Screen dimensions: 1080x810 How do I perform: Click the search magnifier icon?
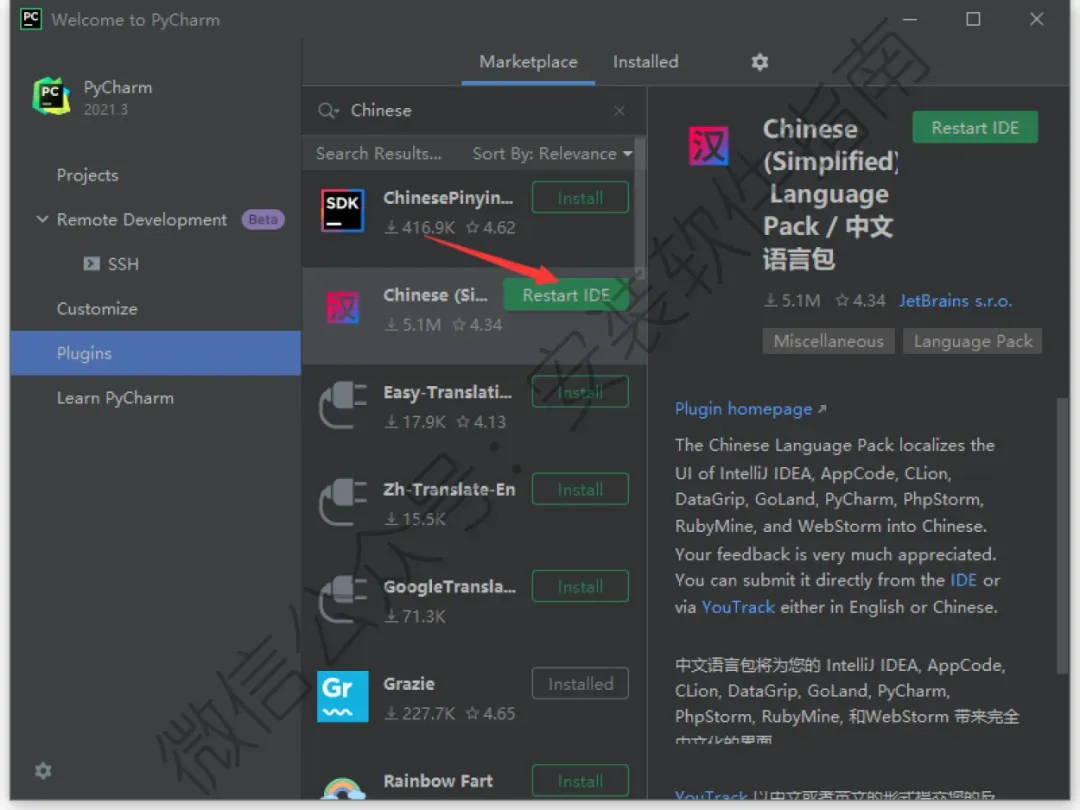click(x=328, y=111)
